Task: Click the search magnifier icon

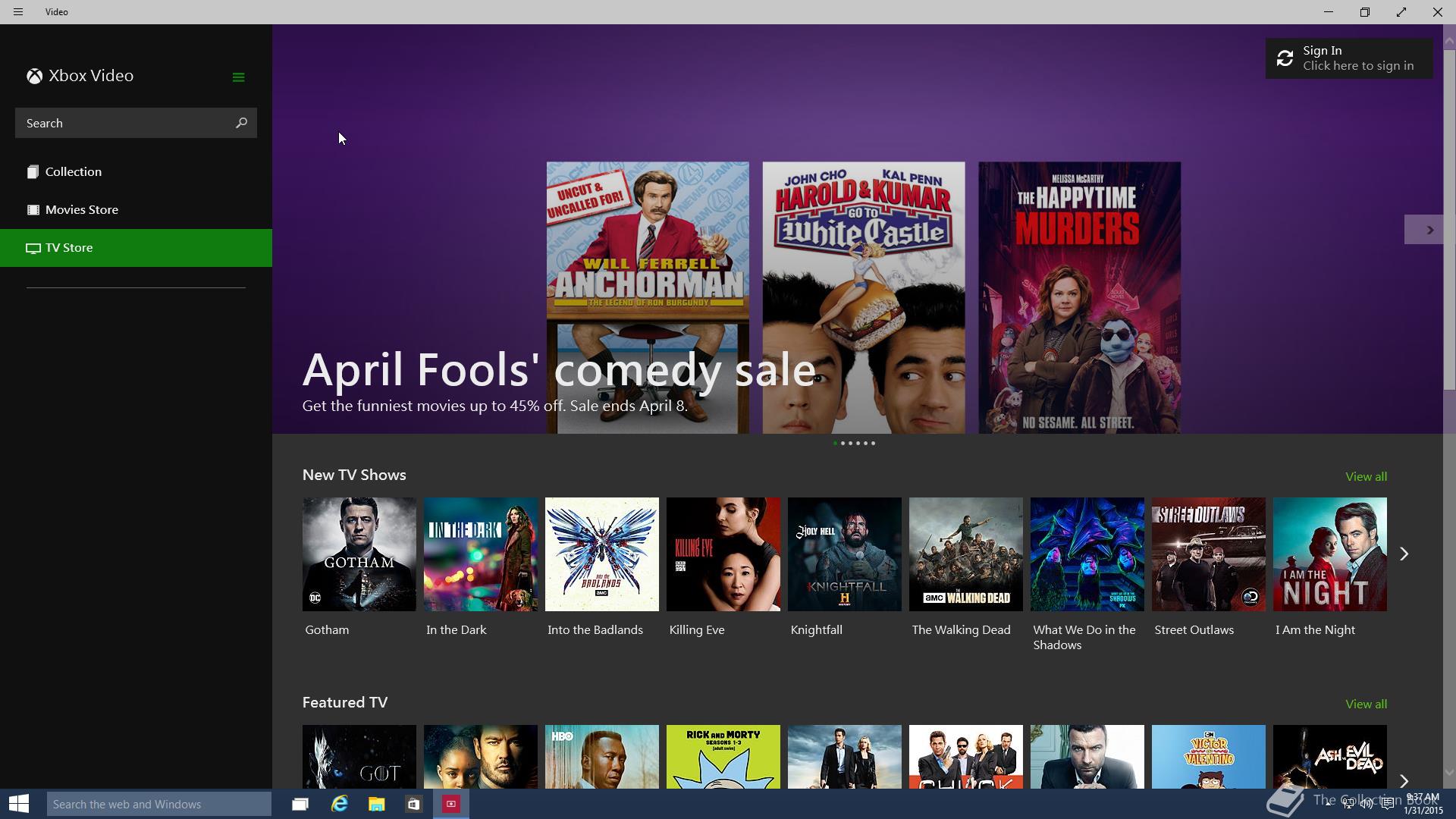Action: click(x=241, y=123)
